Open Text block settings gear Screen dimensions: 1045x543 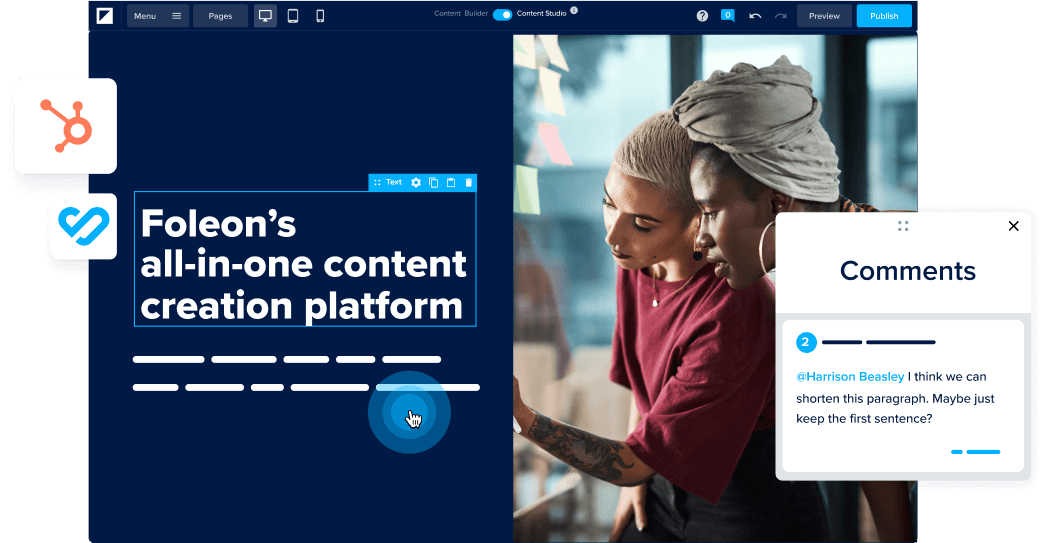[x=416, y=183]
